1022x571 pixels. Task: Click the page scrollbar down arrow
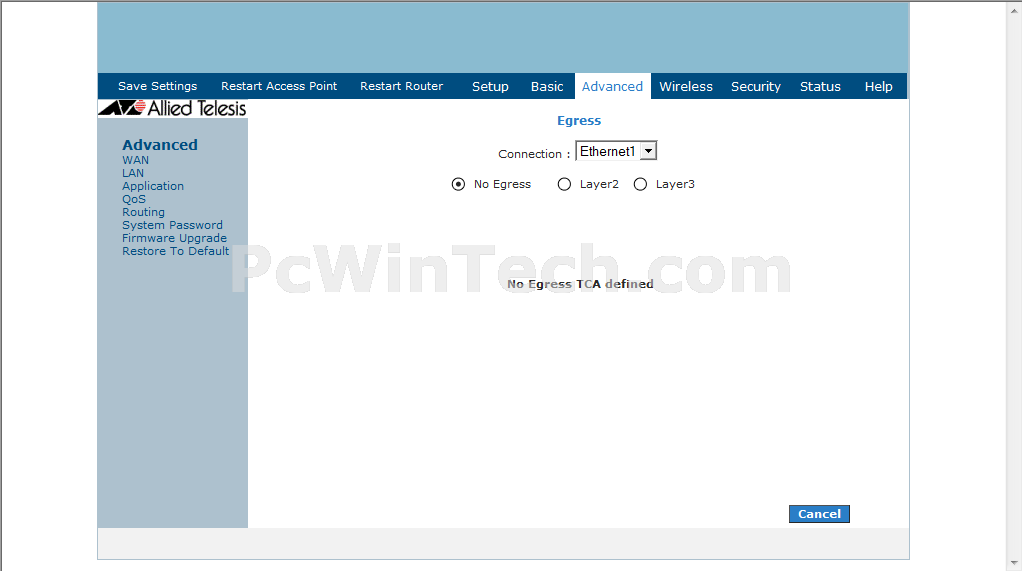point(1015,563)
